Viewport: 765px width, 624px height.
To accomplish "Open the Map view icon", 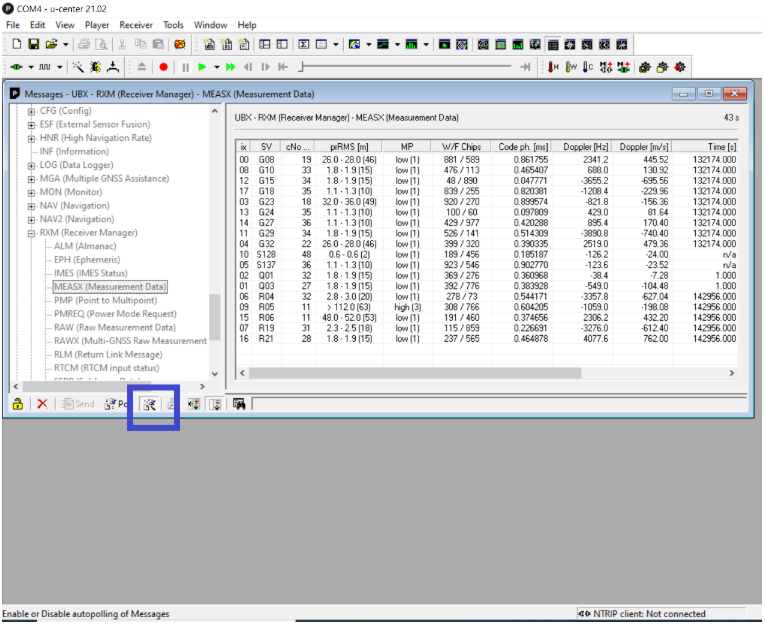I will click(354, 44).
